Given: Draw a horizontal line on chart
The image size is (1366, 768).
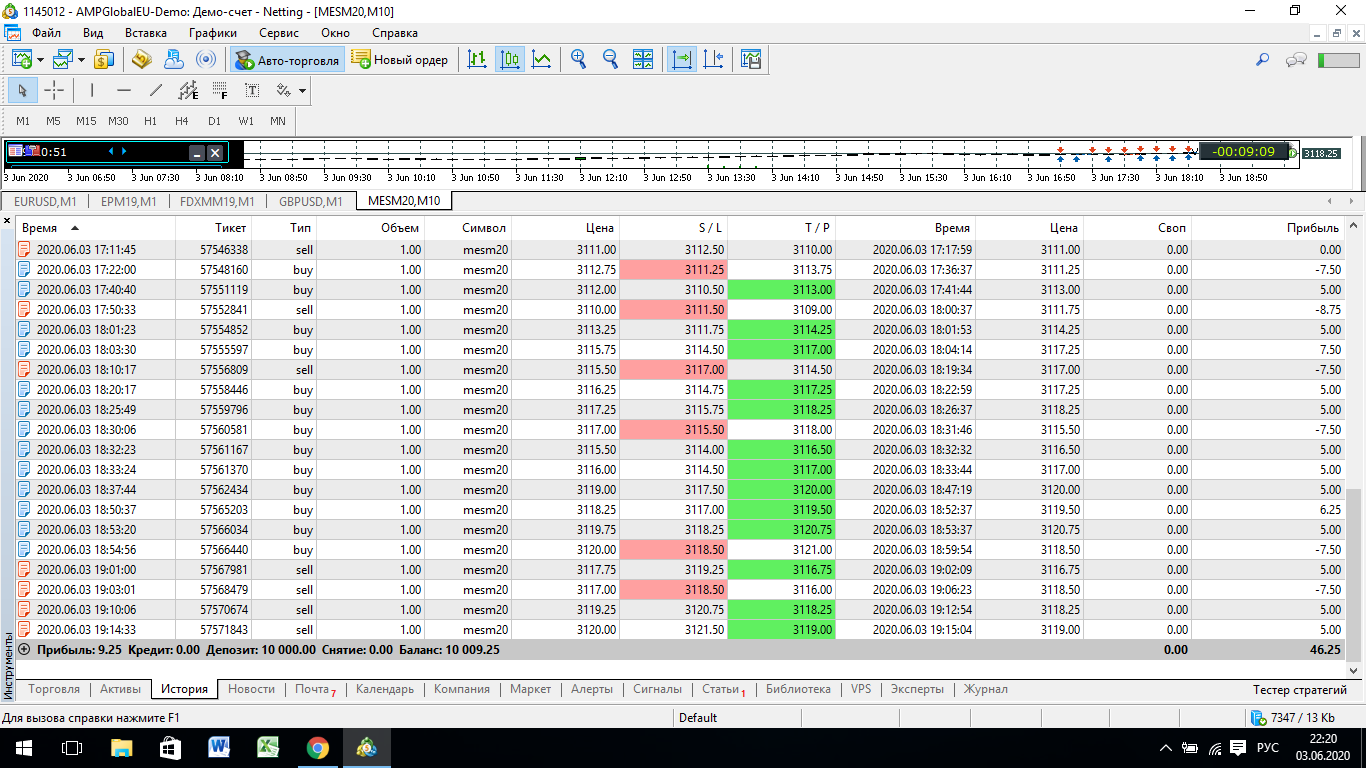Looking at the screenshot, I should 124,91.
